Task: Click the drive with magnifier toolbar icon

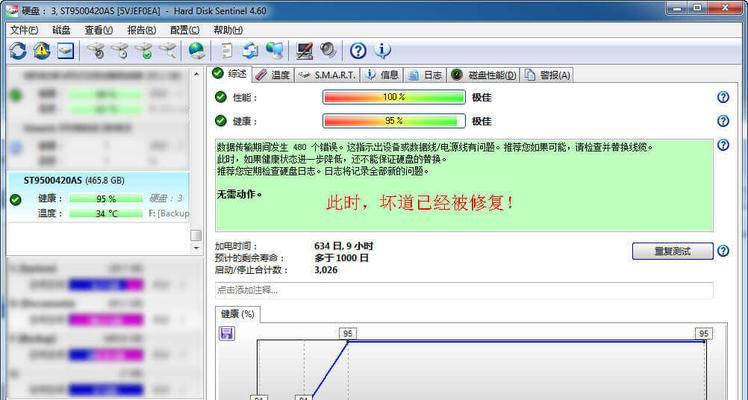Action: click(167, 51)
